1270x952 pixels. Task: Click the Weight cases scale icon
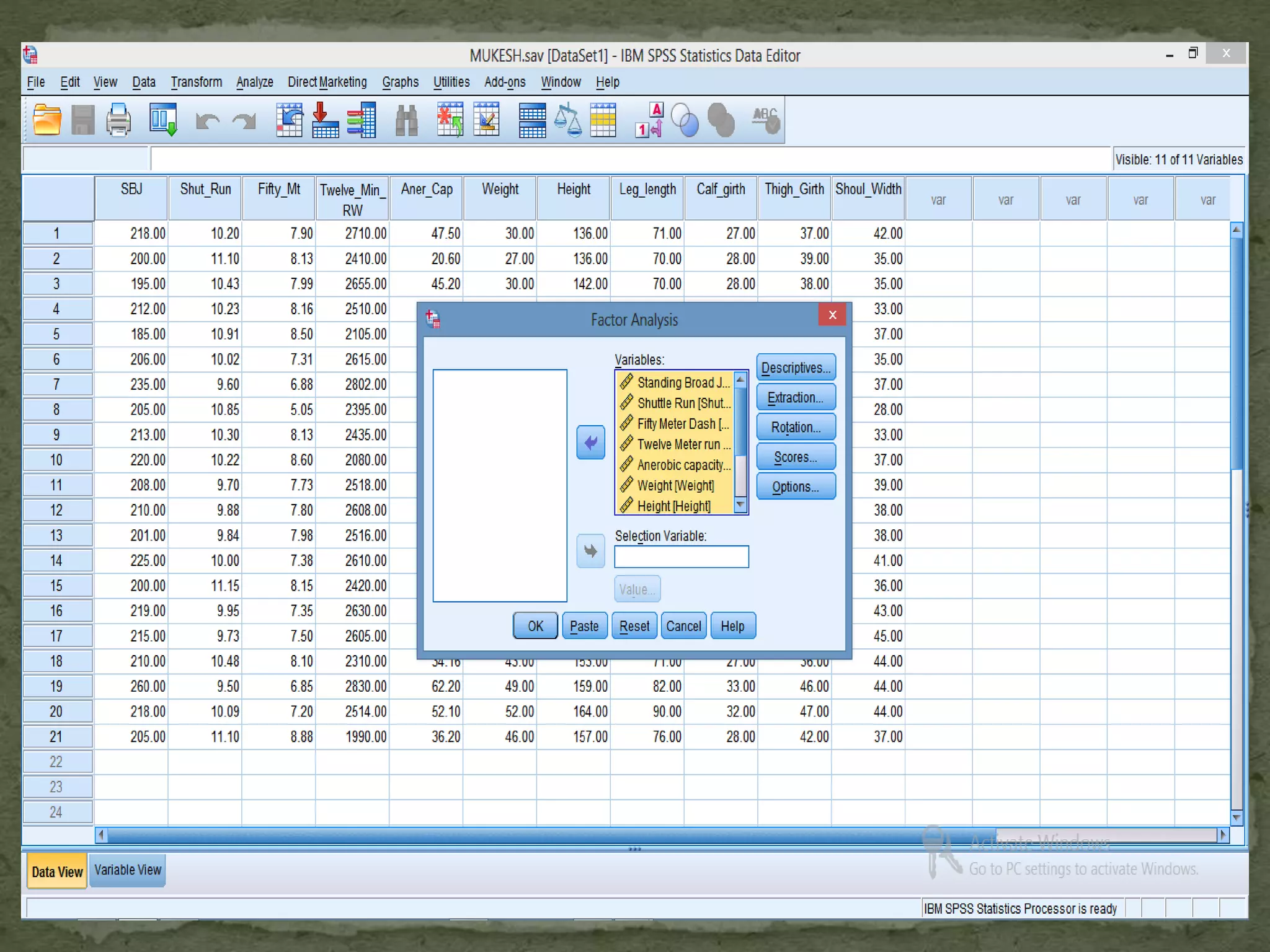coord(567,120)
